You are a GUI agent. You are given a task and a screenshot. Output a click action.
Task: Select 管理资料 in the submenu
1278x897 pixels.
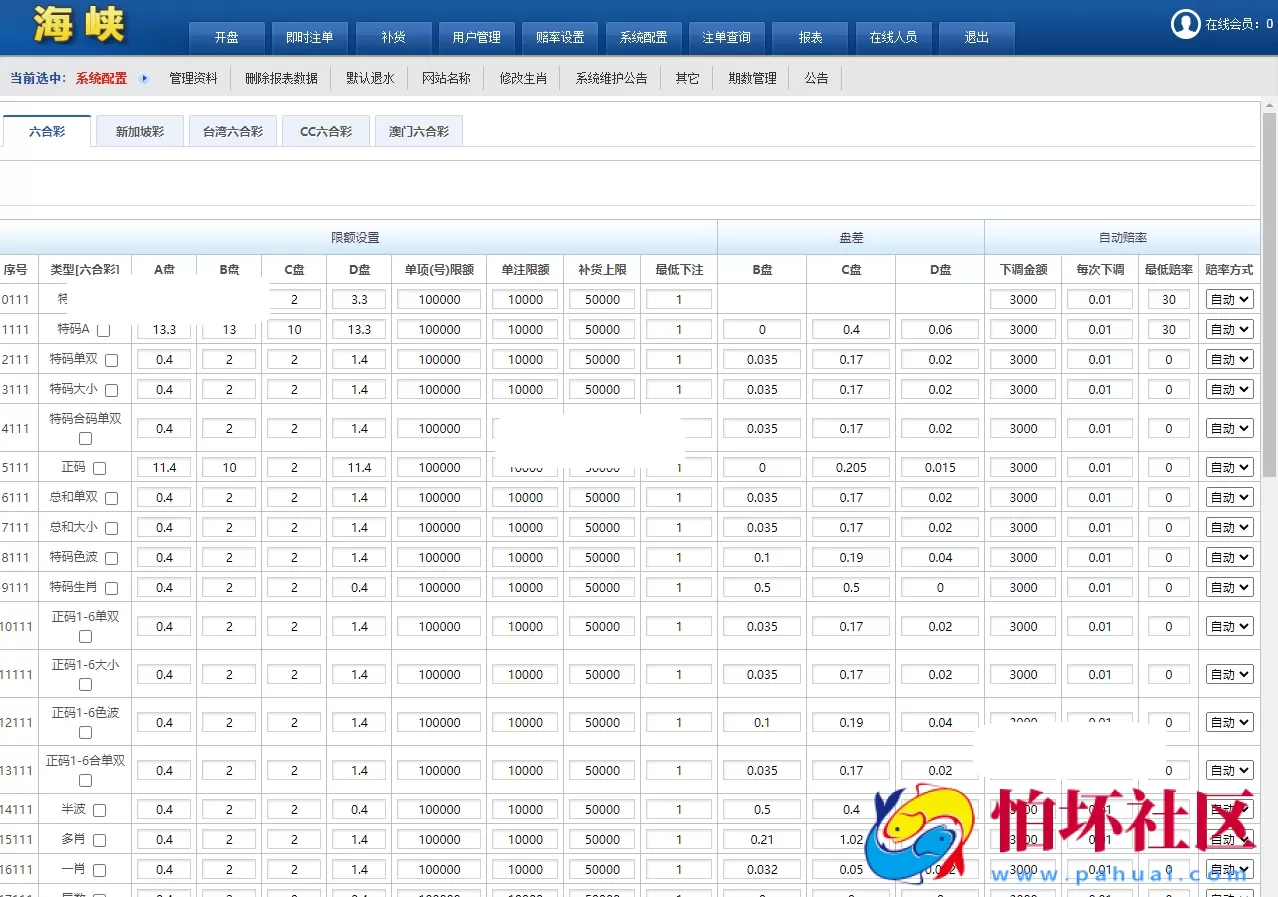tap(193, 77)
